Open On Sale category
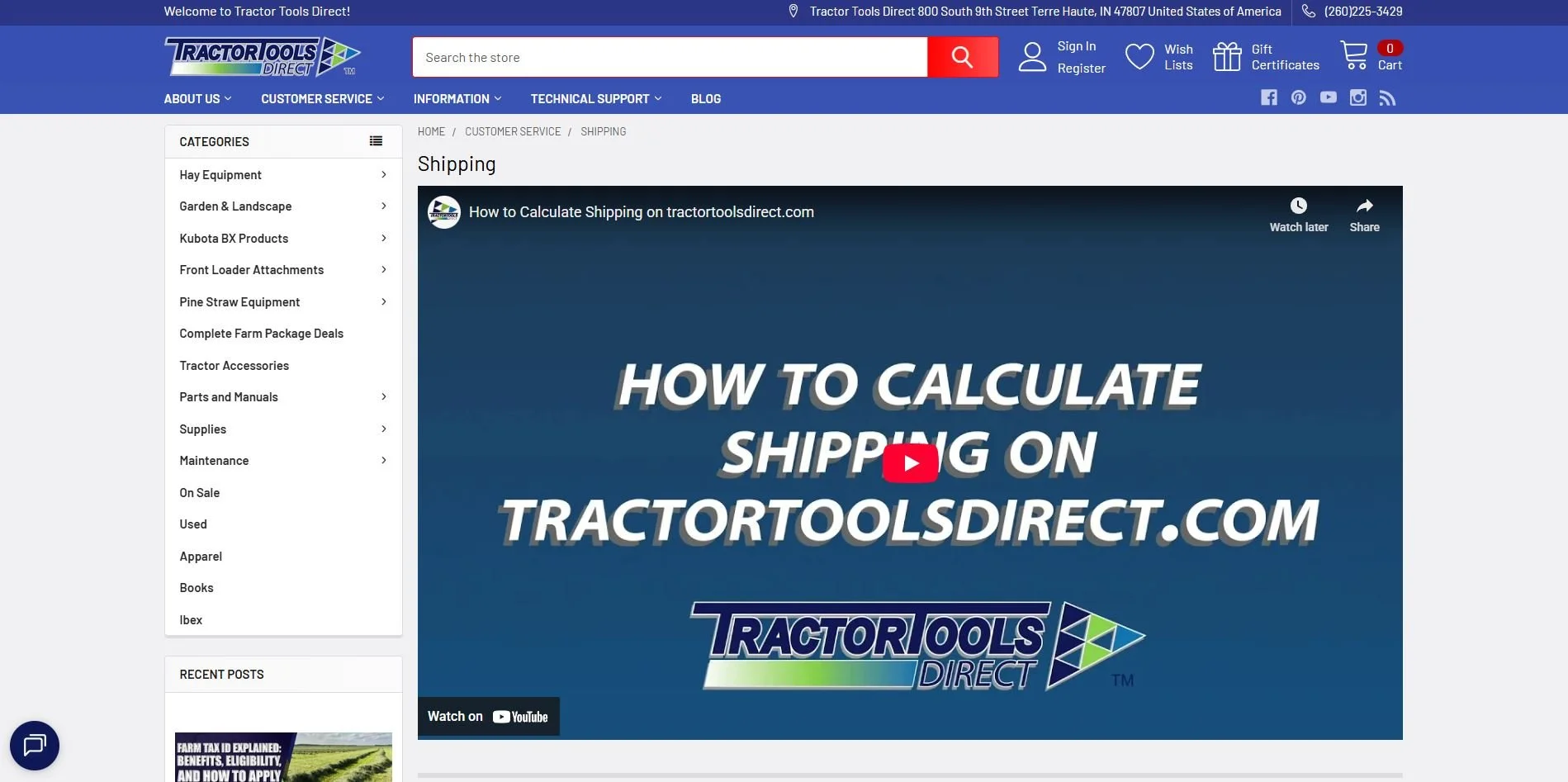This screenshot has width=1568, height=782. [200, 493]
